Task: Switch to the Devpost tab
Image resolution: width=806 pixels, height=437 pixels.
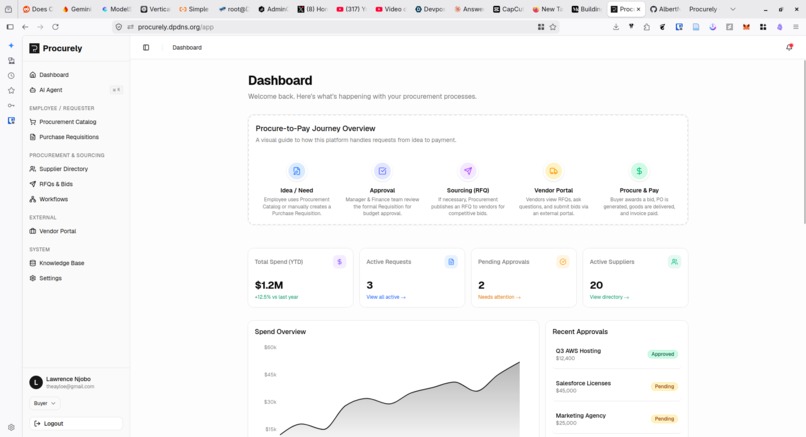Action: [429, 9]
